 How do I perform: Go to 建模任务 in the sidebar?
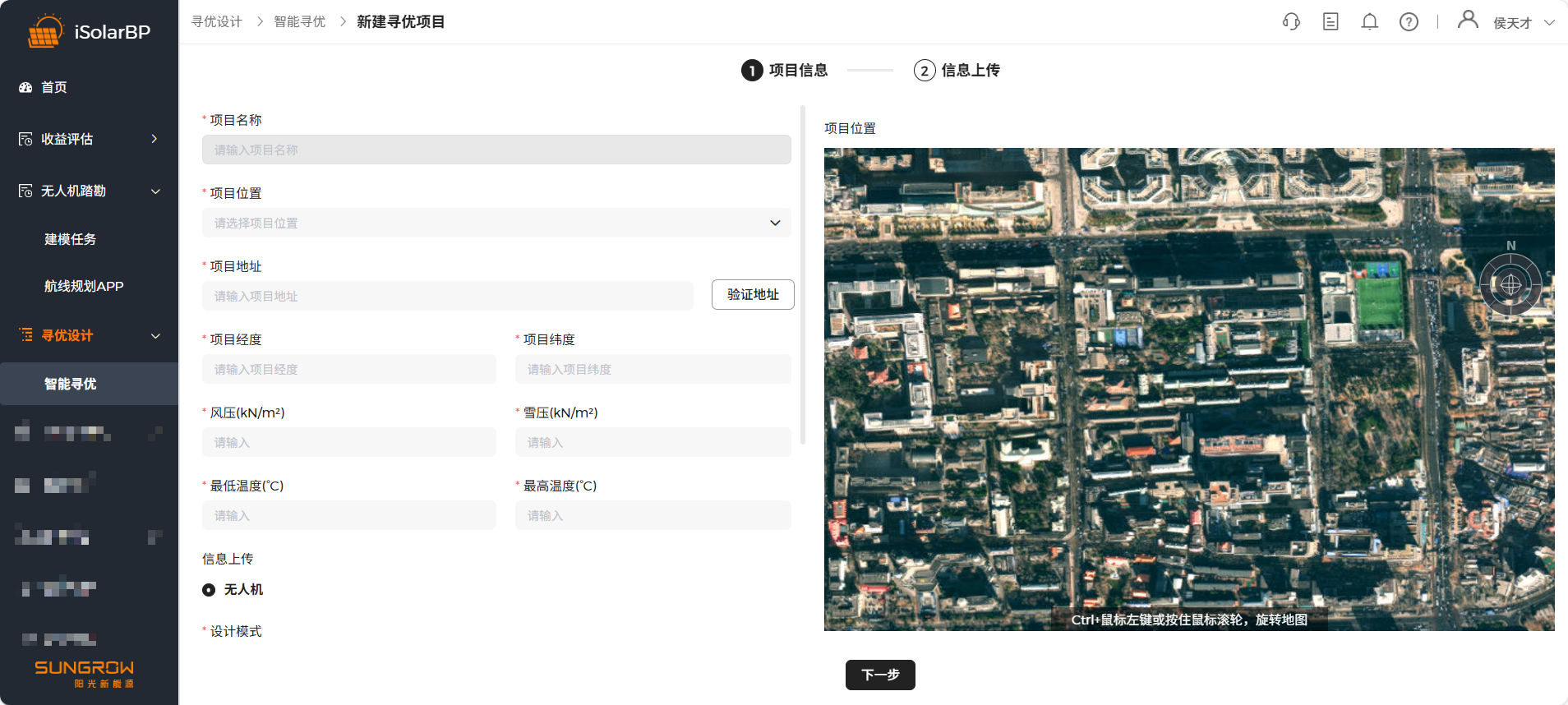coord(71,239)
